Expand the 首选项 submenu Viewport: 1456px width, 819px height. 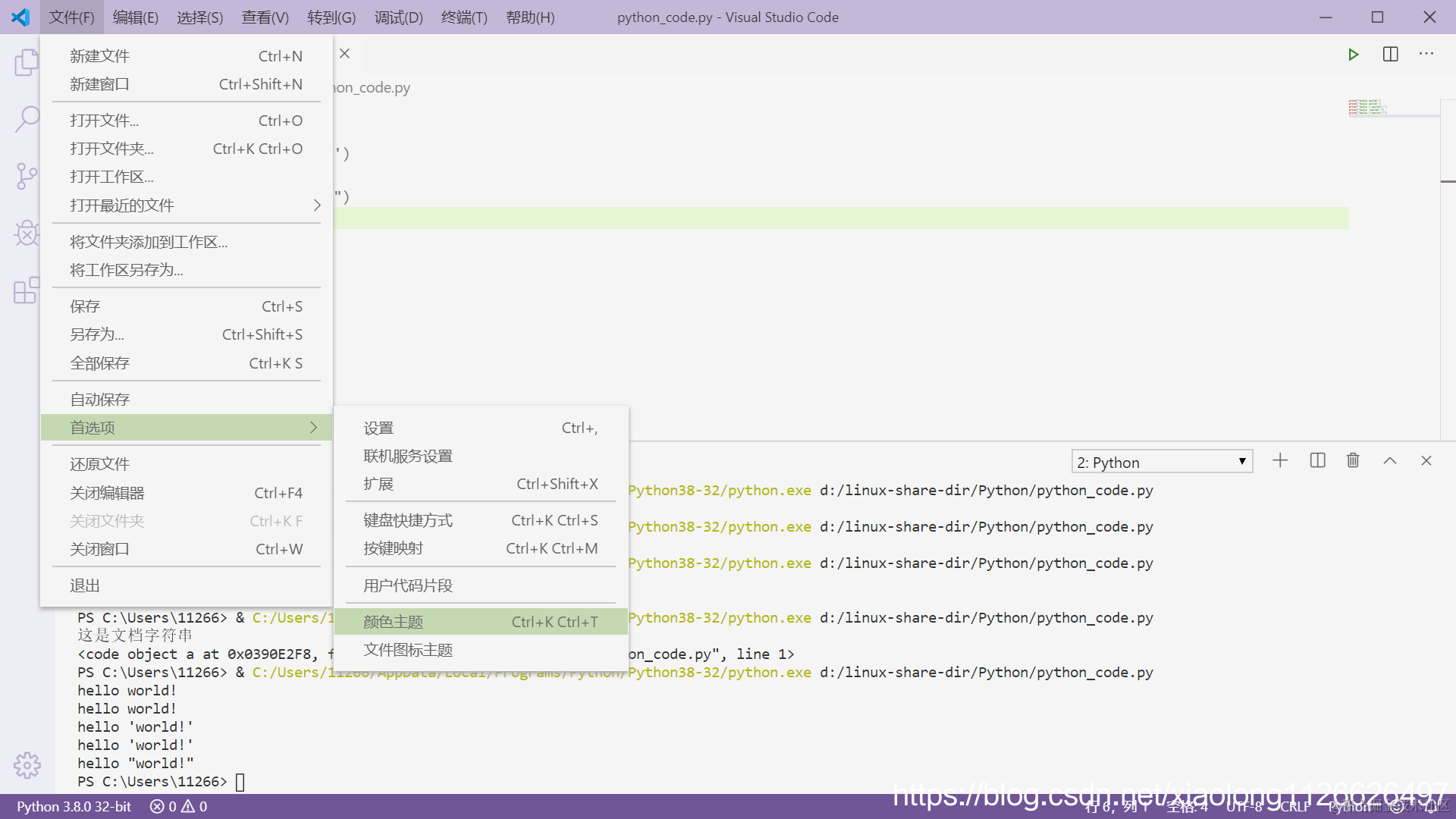click(x=187, y=428)
